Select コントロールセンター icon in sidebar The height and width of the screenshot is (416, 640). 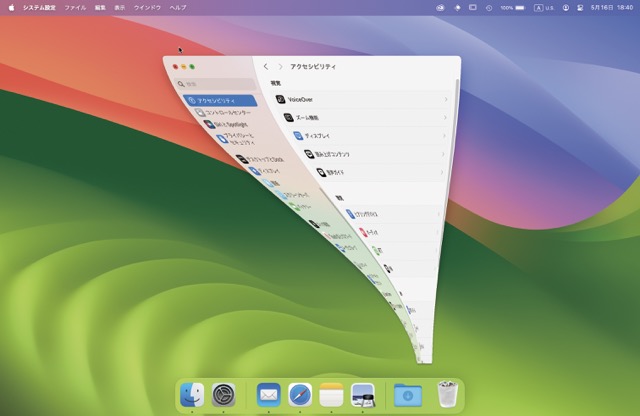pyautogui.click(x=200, y=112)
